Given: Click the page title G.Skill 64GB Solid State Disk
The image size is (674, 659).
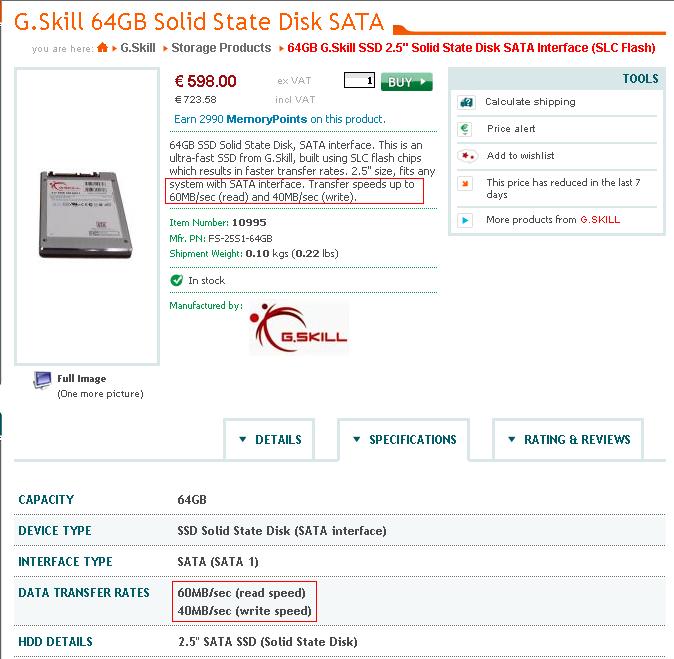Looking at the screenshot, I should [x=199, y=21].
